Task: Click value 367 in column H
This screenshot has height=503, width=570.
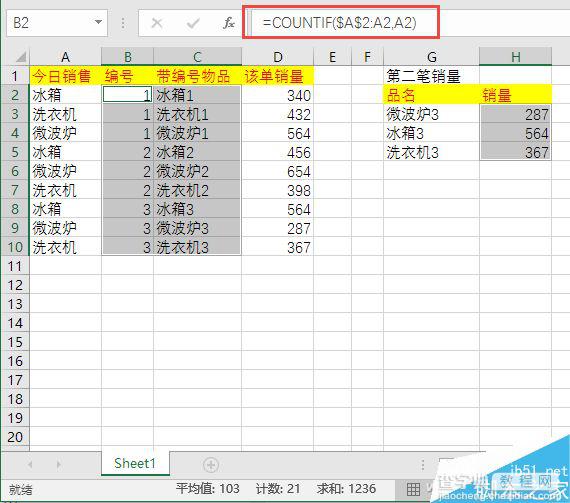Action: [x=515, y=152]
